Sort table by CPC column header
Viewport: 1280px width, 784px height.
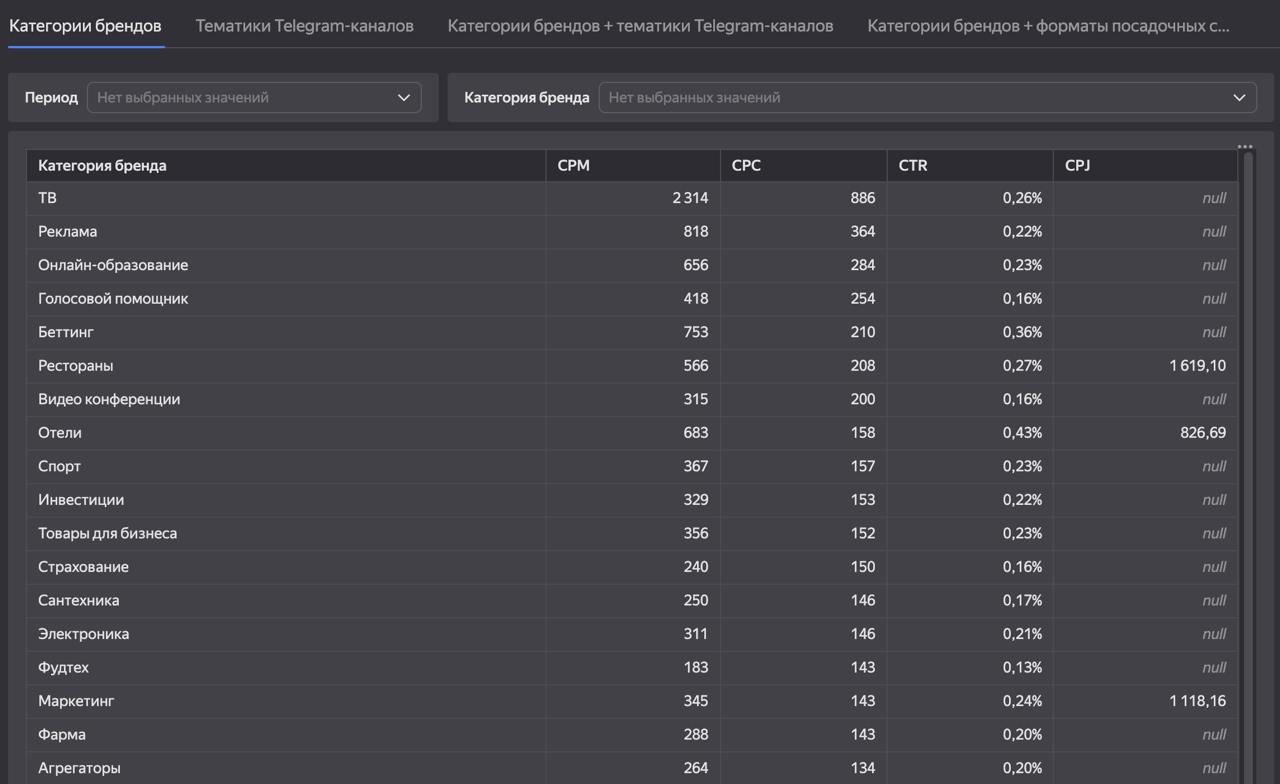746,166
